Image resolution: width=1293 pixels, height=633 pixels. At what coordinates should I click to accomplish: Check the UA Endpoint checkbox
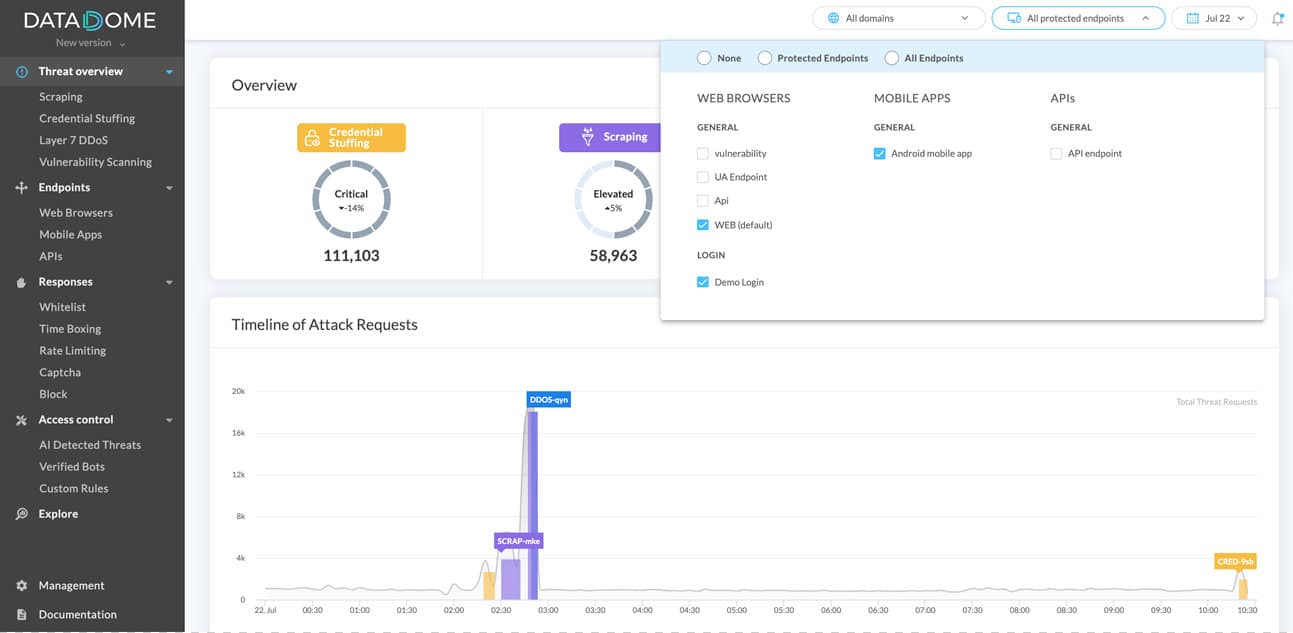tap(703, 177)
